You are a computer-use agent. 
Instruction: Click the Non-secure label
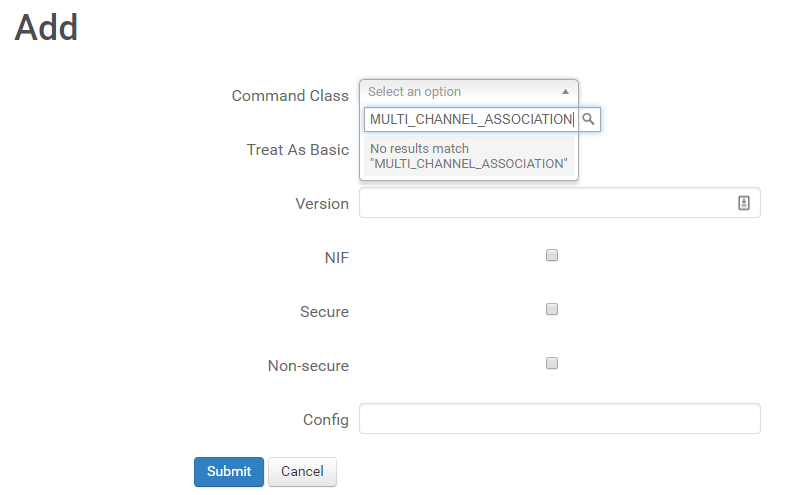[308, 366]
